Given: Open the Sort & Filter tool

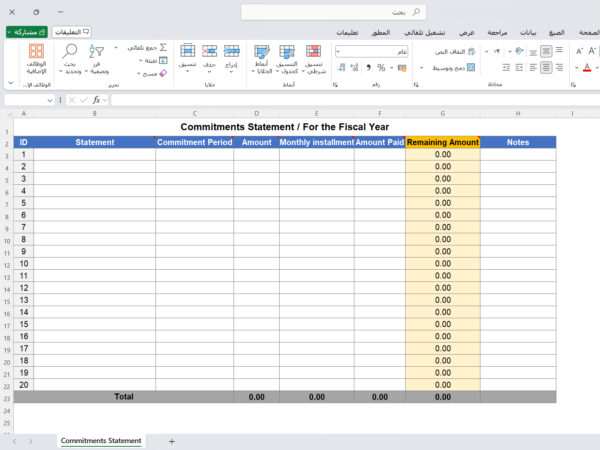Looking at the screenshot, I should point(97,52).
